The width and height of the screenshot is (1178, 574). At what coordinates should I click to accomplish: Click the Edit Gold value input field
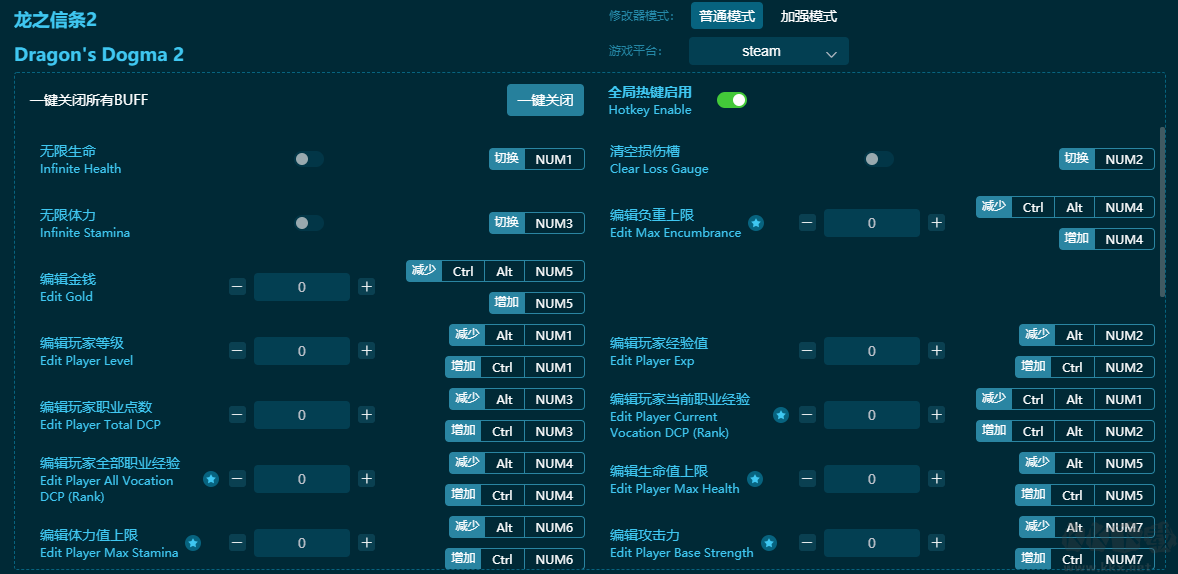[302, 287]
